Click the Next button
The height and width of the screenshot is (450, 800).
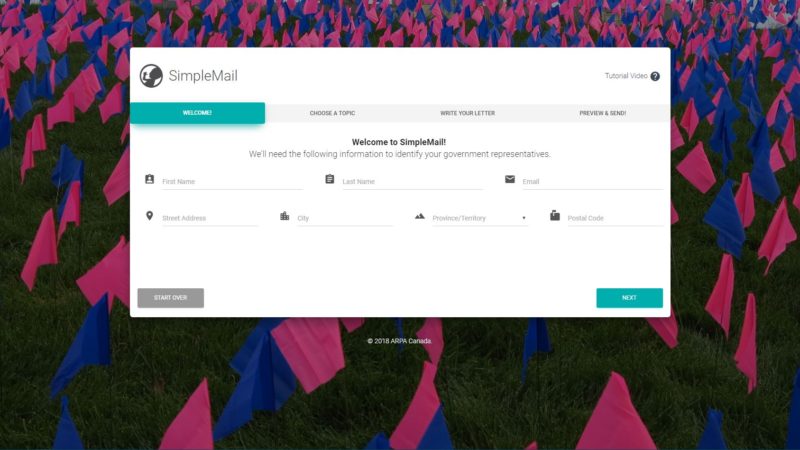coord(629,298)
